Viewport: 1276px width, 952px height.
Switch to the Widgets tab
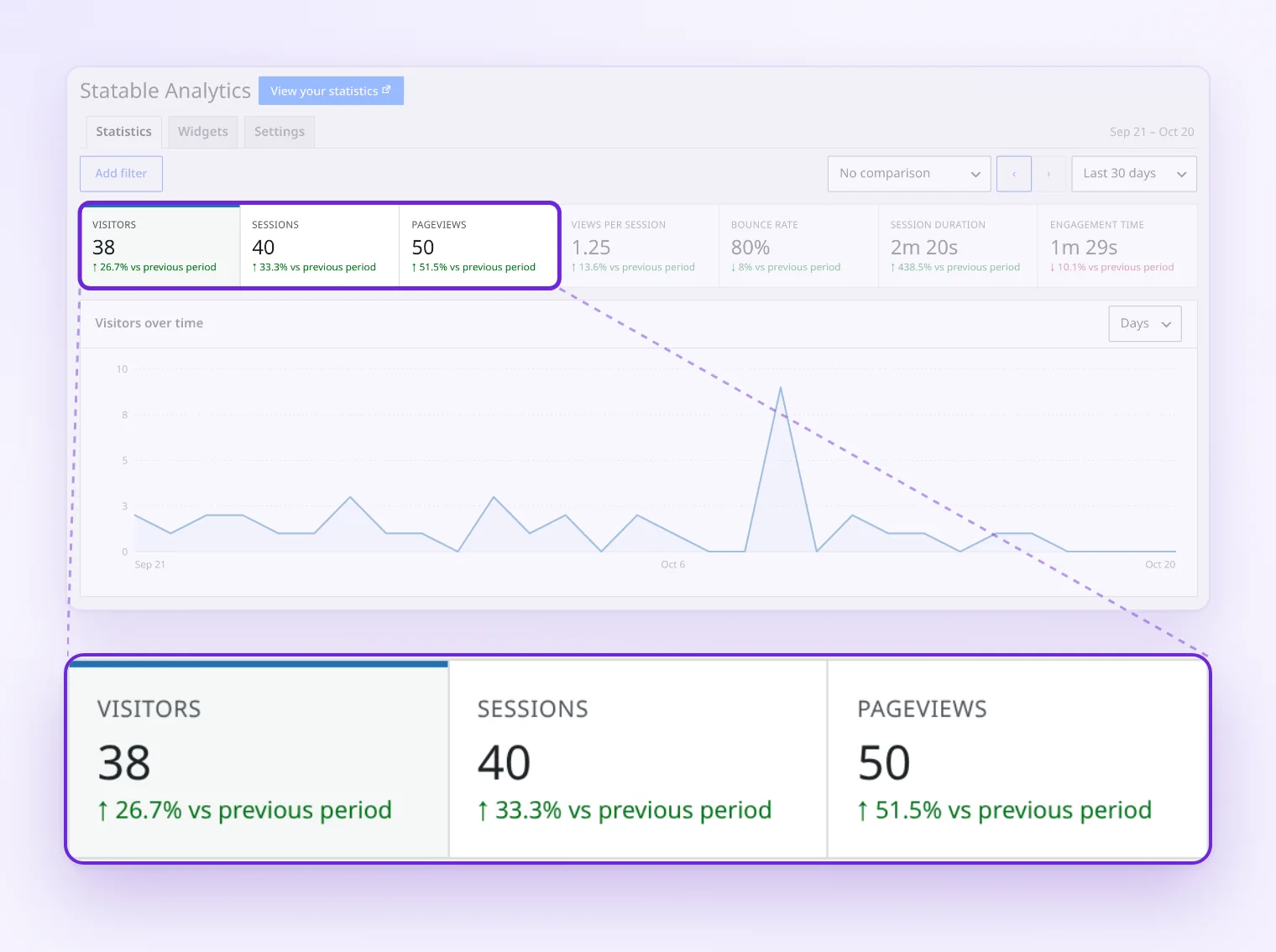tap(203, 132)
